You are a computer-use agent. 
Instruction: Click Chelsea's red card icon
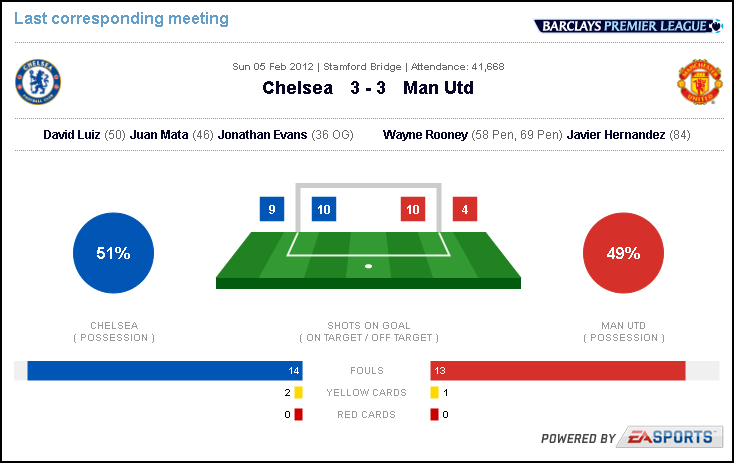[299, 414]
